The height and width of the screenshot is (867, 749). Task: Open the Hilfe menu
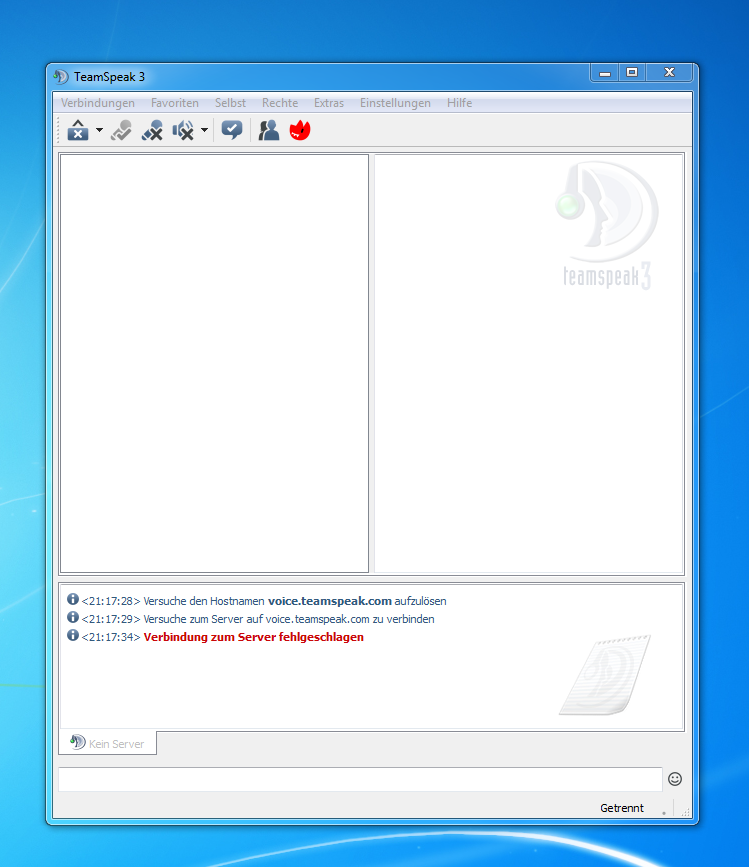pyautogui.click(x=459, y=103)
